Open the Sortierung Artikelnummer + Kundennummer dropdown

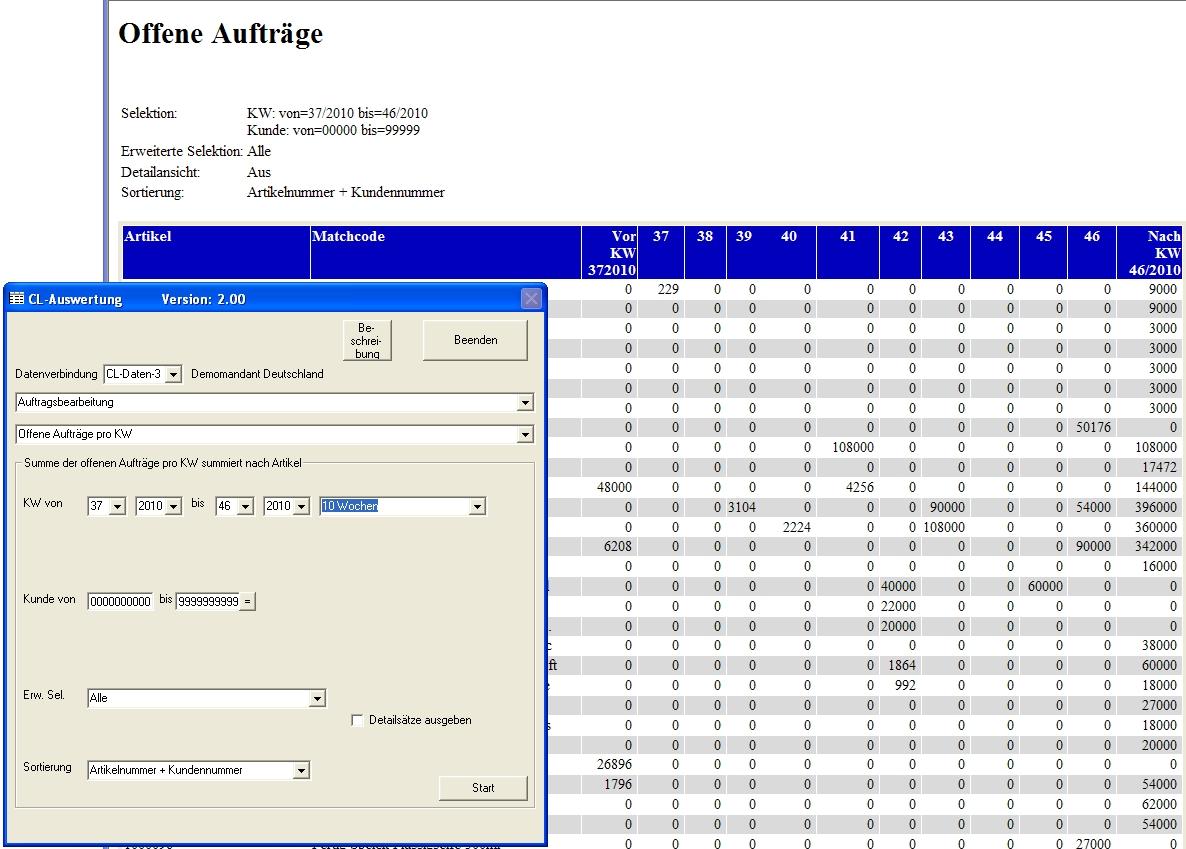pos(301,771)
